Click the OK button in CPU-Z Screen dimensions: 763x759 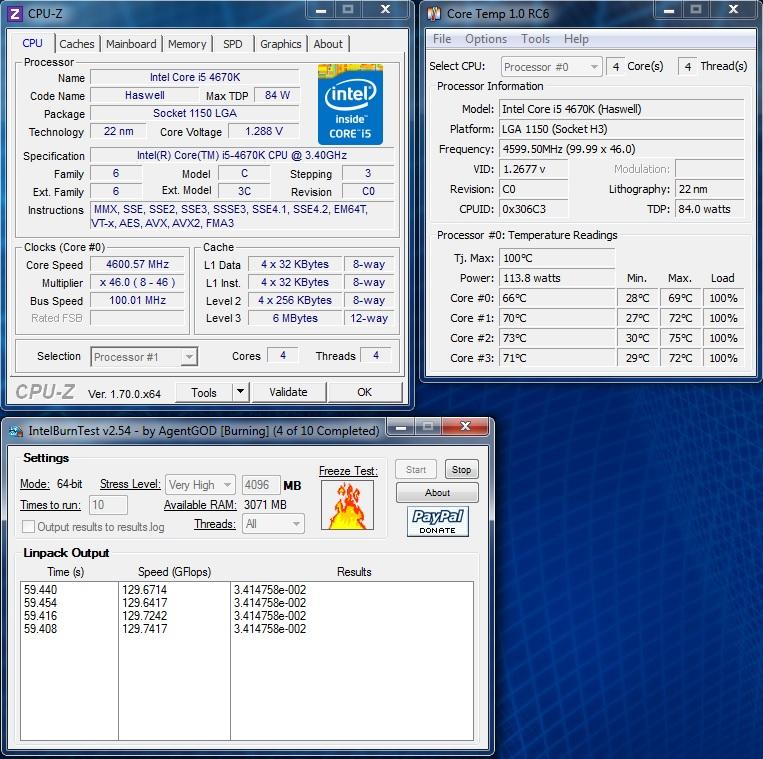(364, 392)
